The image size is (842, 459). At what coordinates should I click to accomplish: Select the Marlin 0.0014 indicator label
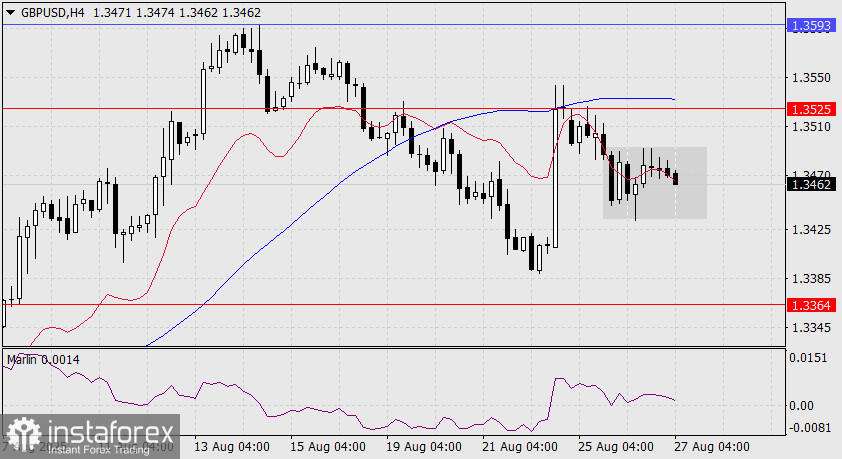coord(43,360)
